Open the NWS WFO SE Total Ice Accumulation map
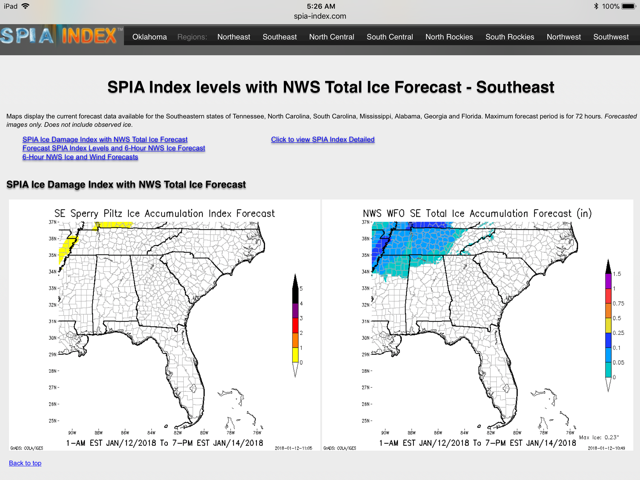The width and height of the screenshot is (640, 480). coord(478,325)
